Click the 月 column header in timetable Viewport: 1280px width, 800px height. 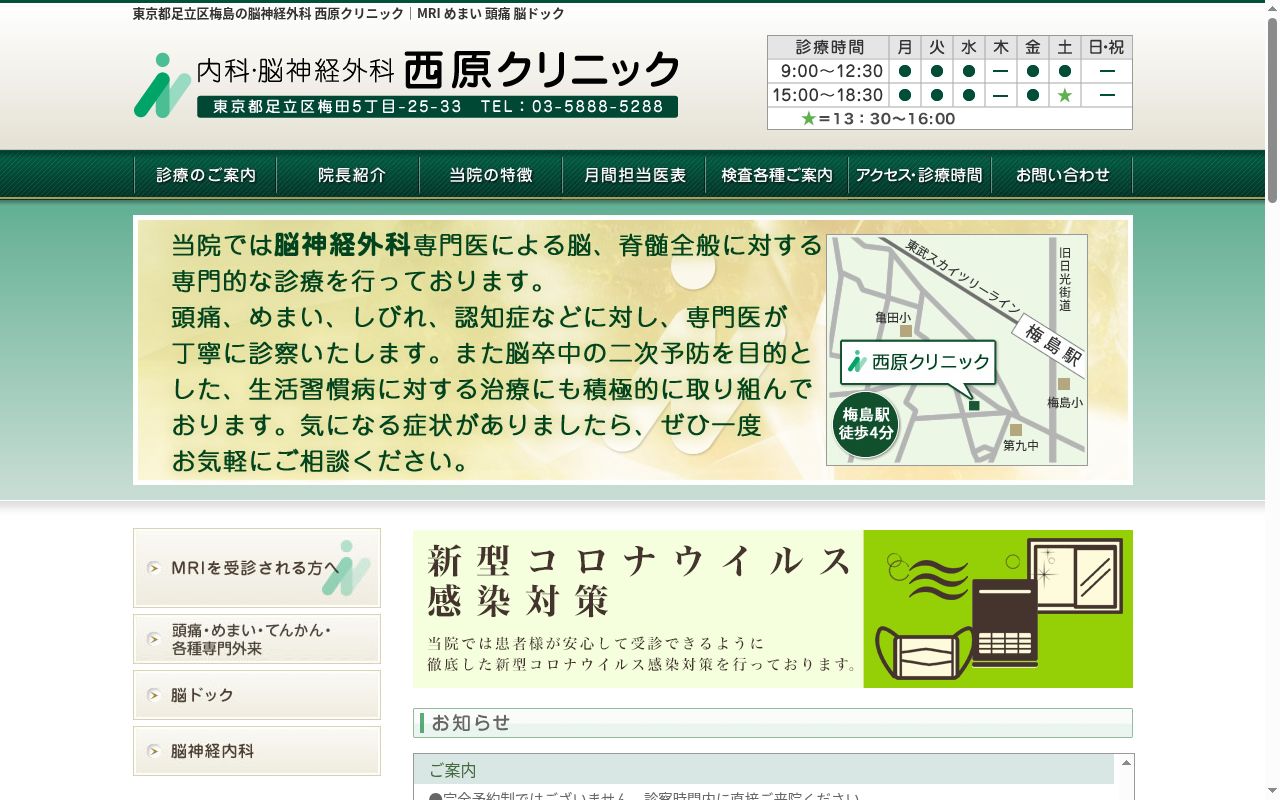click(905, 47)
